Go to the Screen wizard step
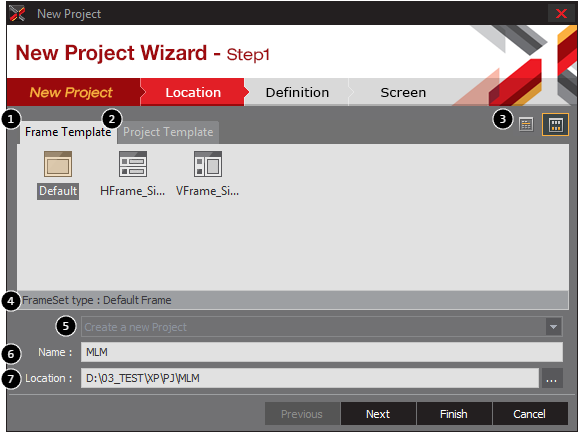 pyautogui.click(x=403, y=92)
